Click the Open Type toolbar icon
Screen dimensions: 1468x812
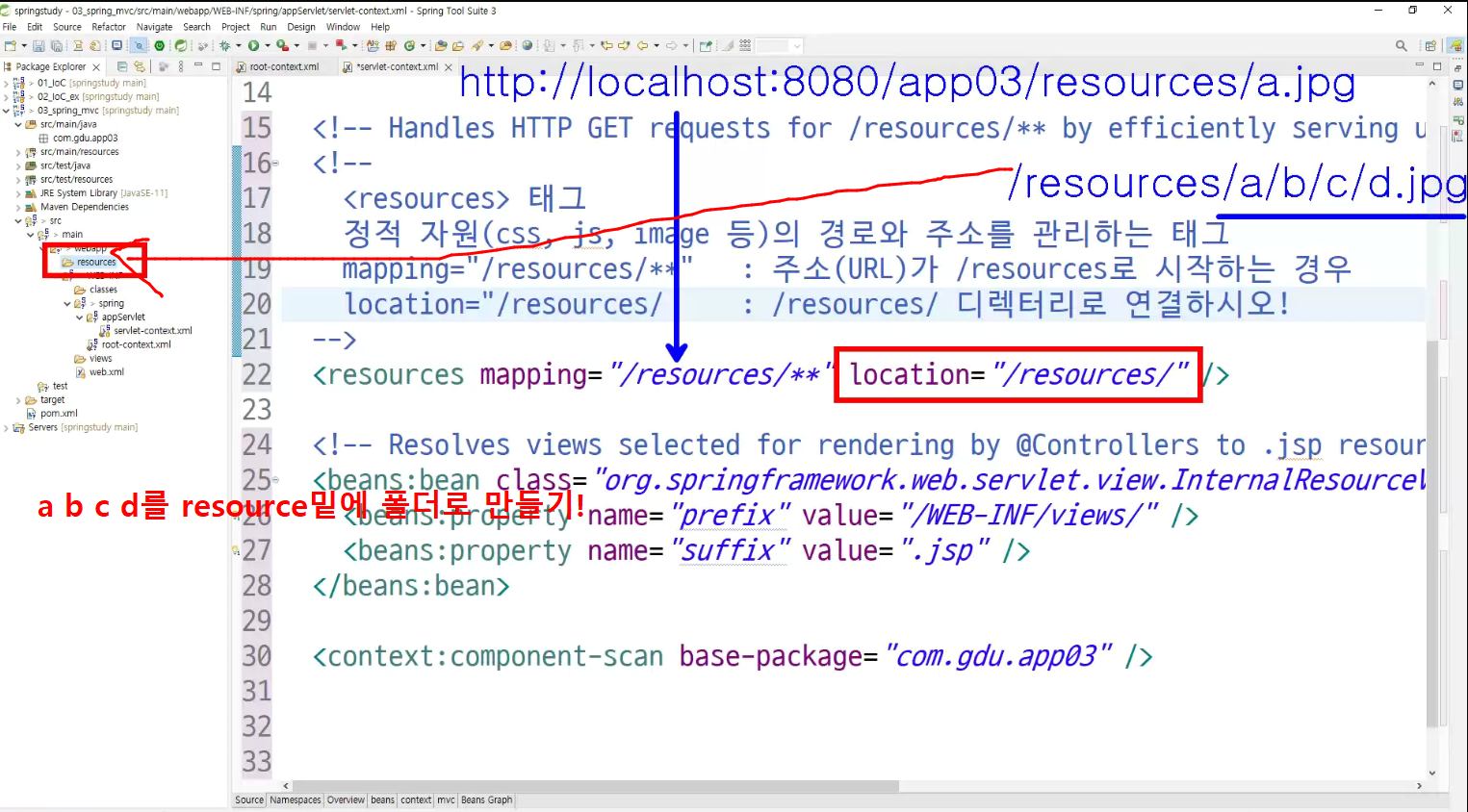tap(441, 45)
